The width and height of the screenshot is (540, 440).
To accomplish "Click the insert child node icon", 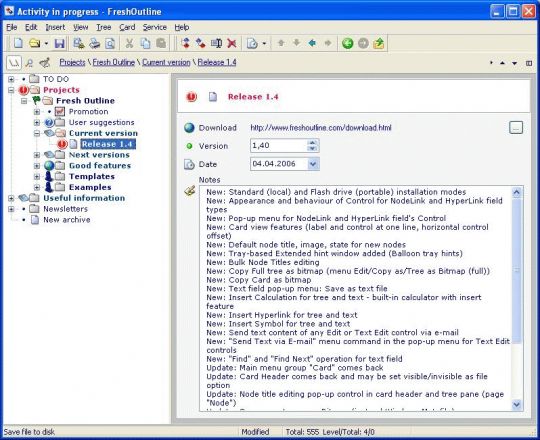I will pyautogui.click(x=200, y=43).
